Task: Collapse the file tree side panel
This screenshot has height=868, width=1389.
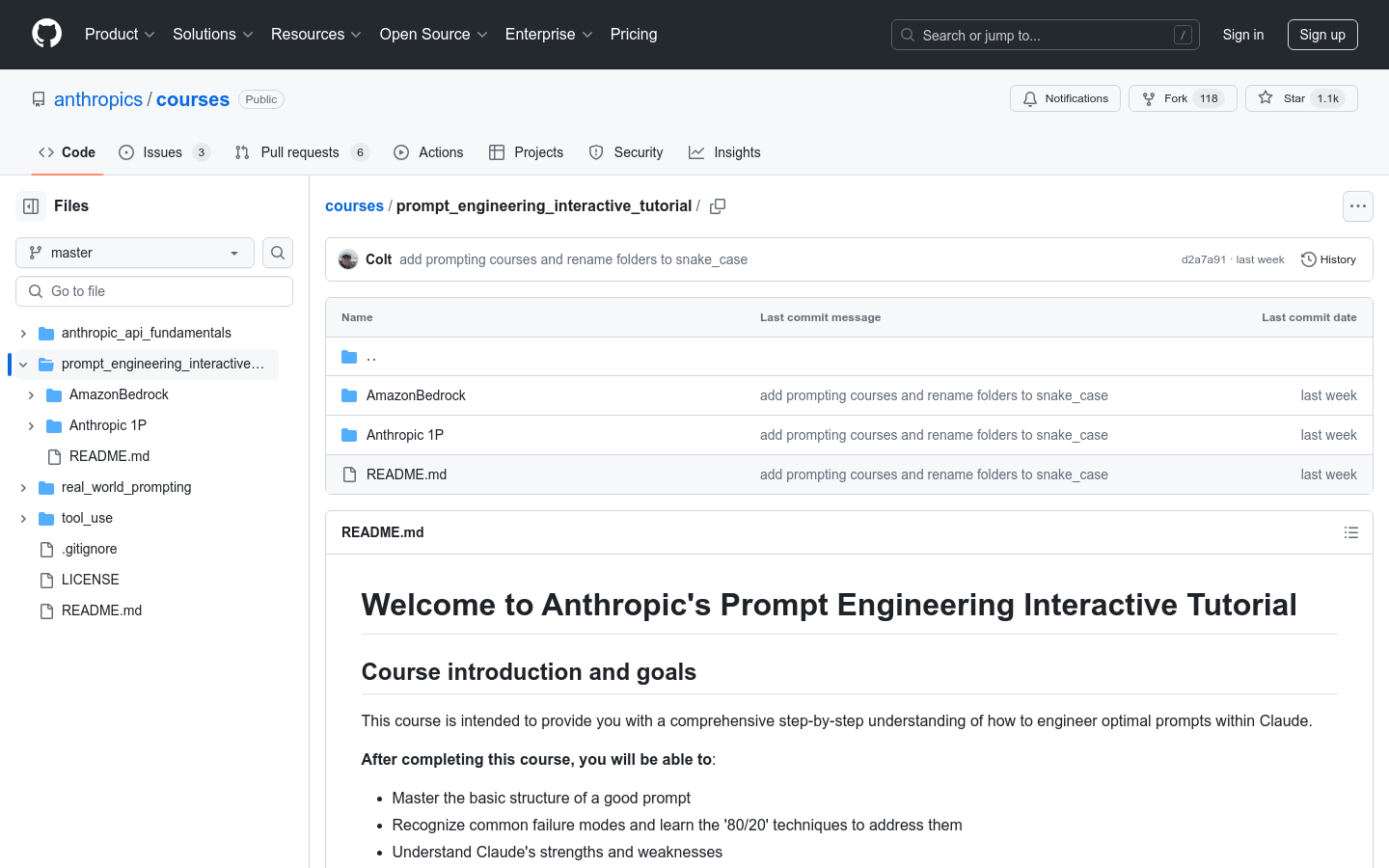Action: [x=31, y=206]
